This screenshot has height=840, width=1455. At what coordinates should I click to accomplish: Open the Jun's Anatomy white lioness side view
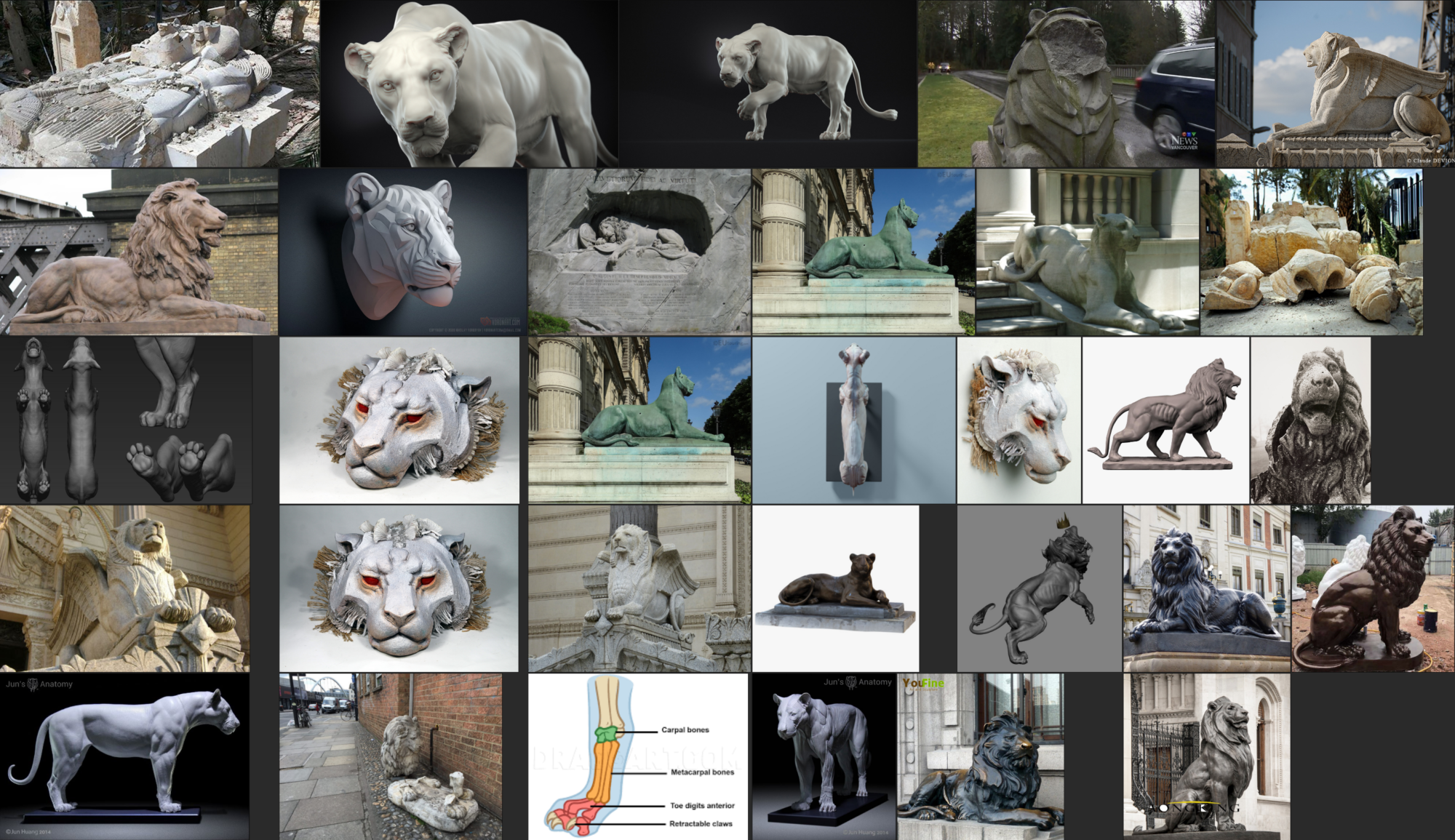[124, 756]
